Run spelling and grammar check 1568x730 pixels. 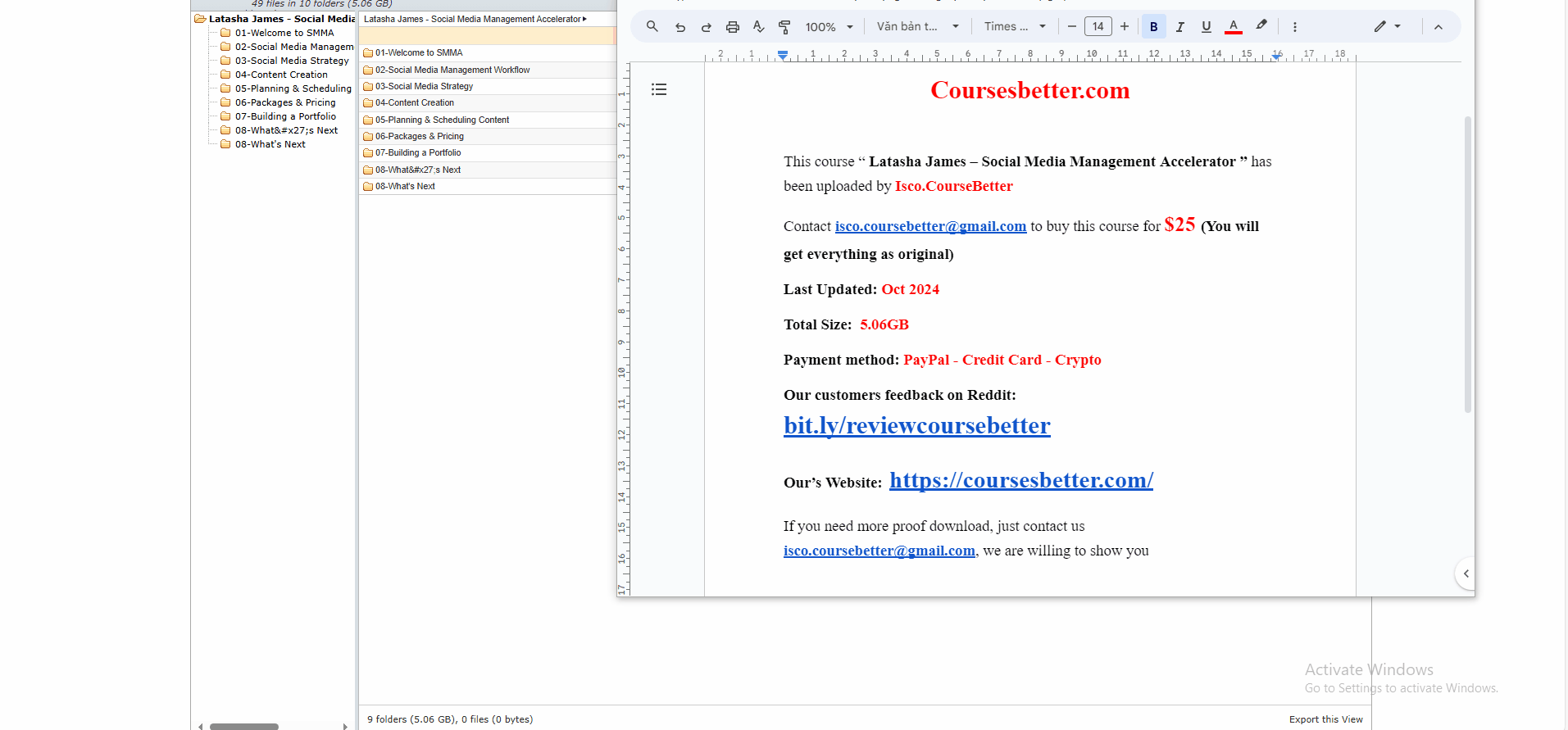[x=759, y=27]
